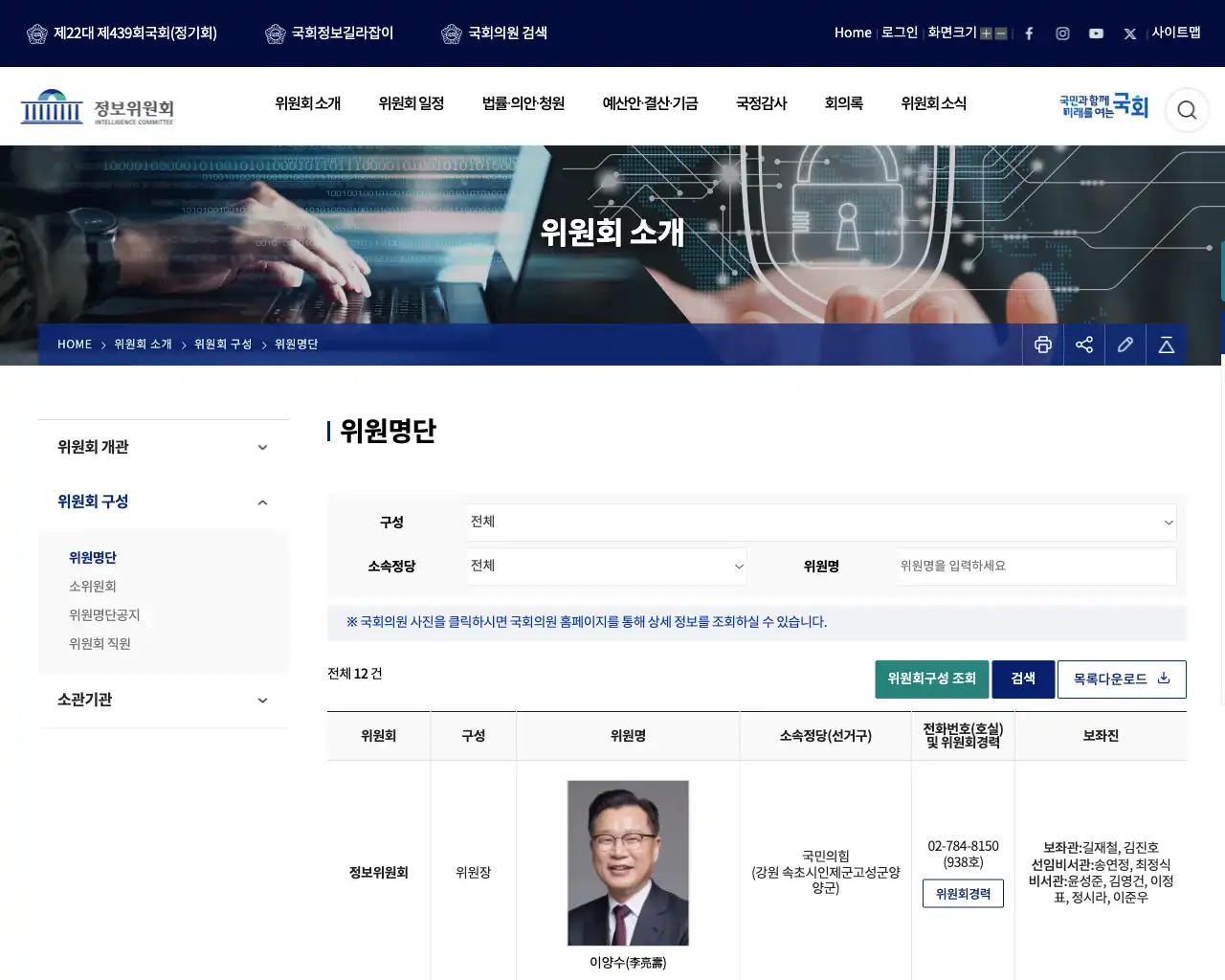Print the page with printer icon
Screen dimensions: 1225x980
tap(1043, 345)
